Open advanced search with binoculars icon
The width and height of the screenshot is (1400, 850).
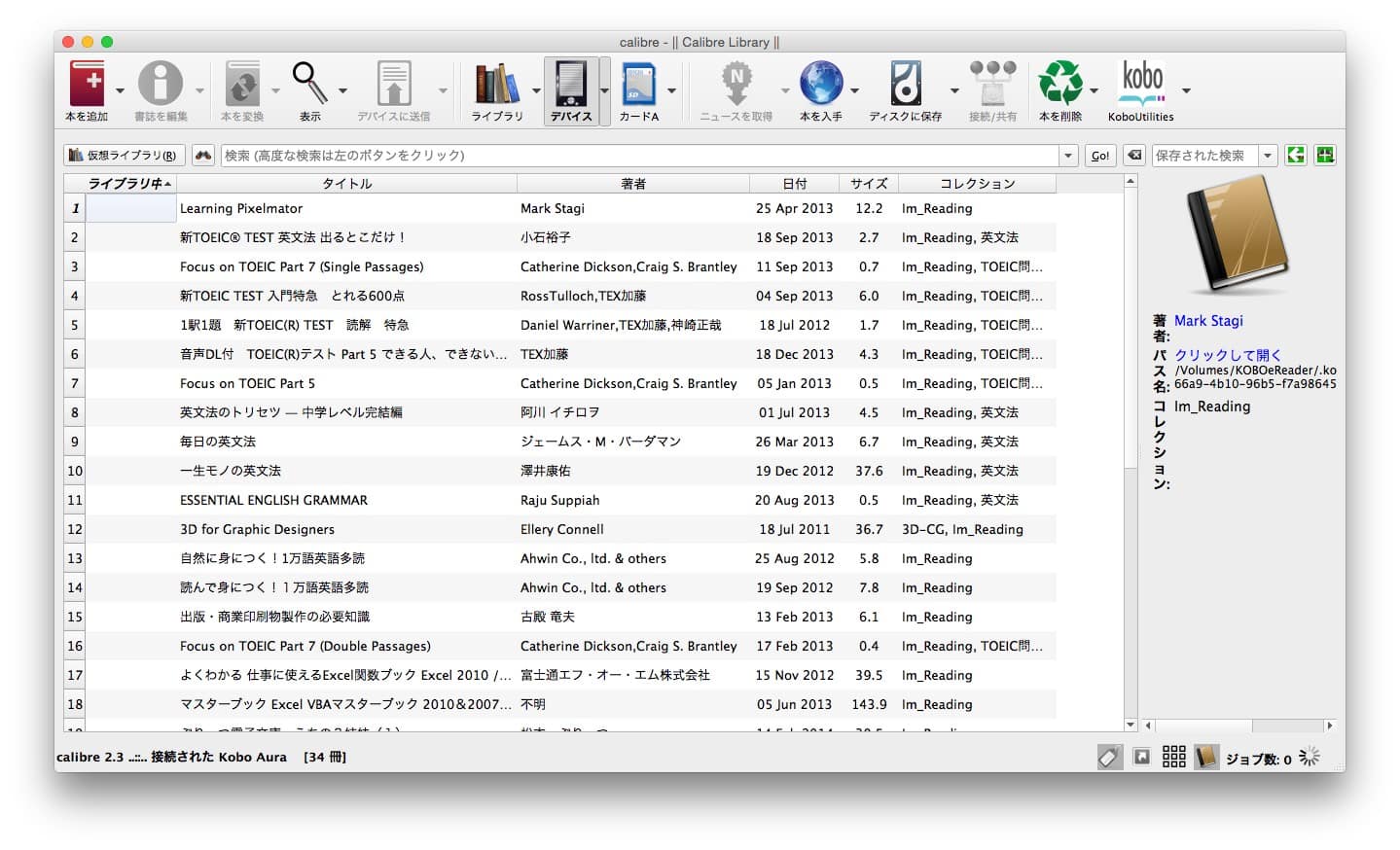click(202, 156)
